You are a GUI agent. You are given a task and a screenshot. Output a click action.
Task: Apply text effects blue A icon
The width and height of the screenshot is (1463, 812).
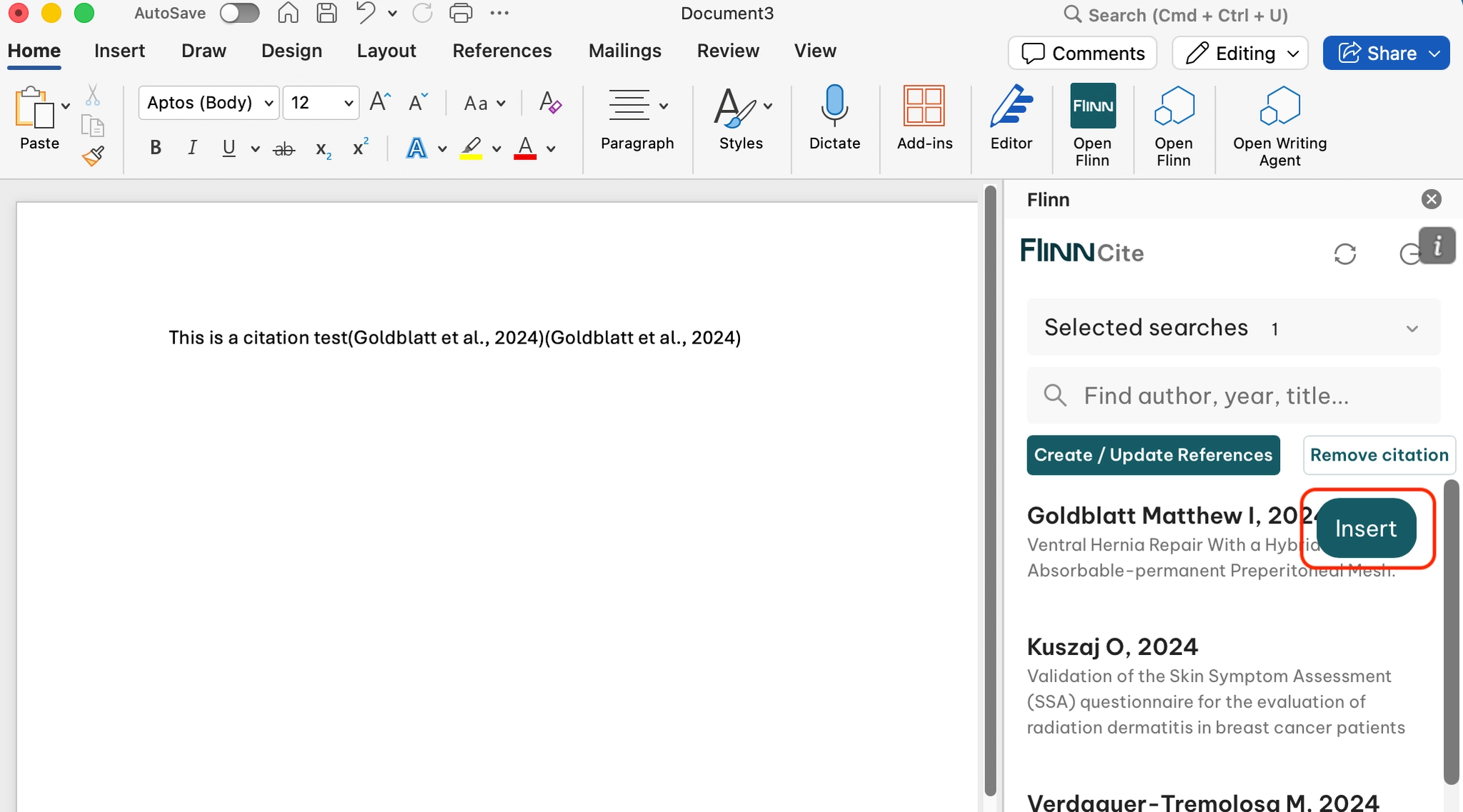pos(416,148)
